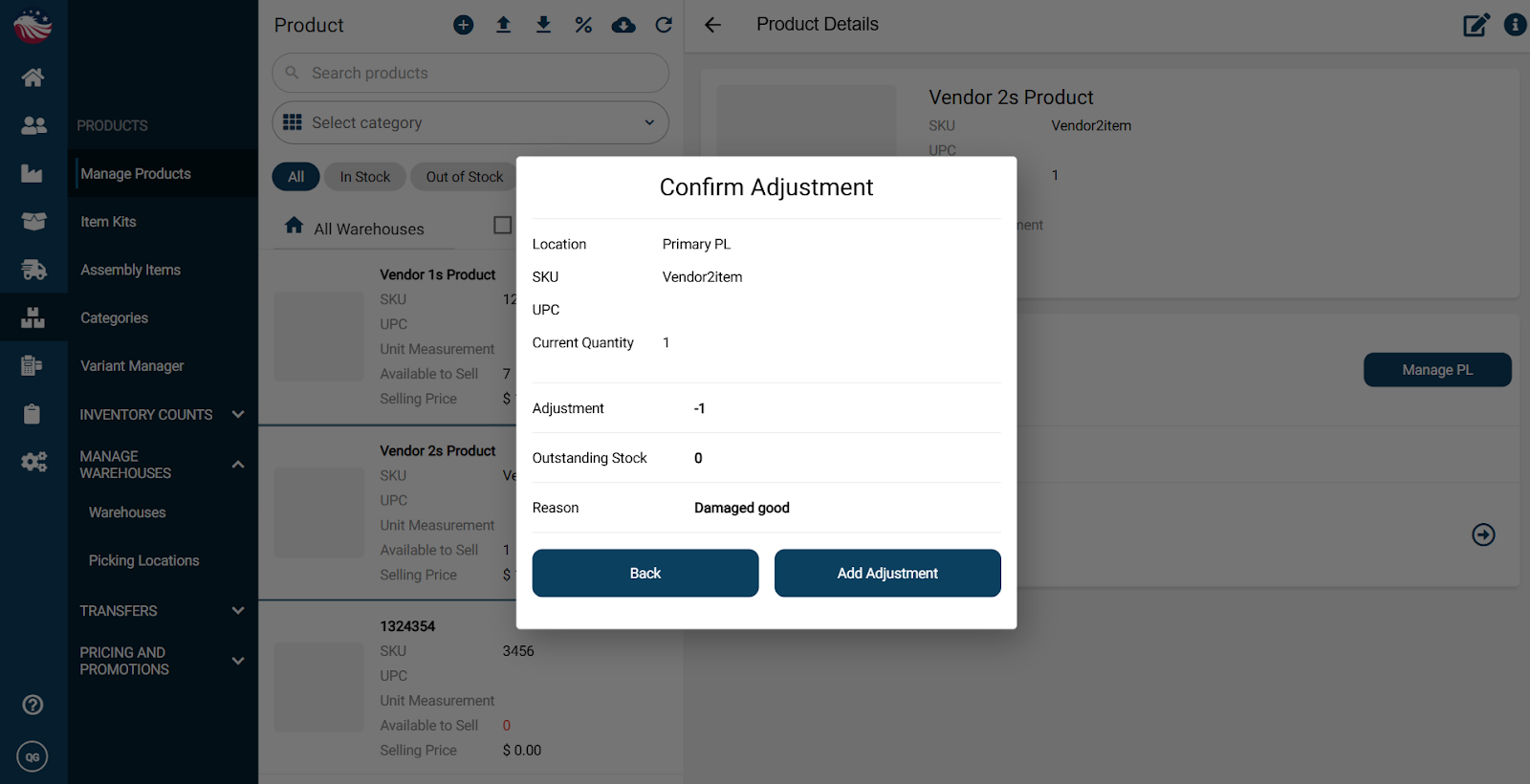Expand the Transfers section
Image resolution: width=1530 pixels, height=784 pixels.
point(238,610)
